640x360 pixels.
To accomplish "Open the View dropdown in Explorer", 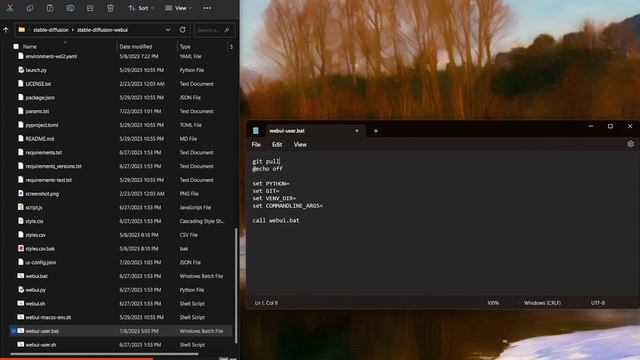I will tap(178, 8).
